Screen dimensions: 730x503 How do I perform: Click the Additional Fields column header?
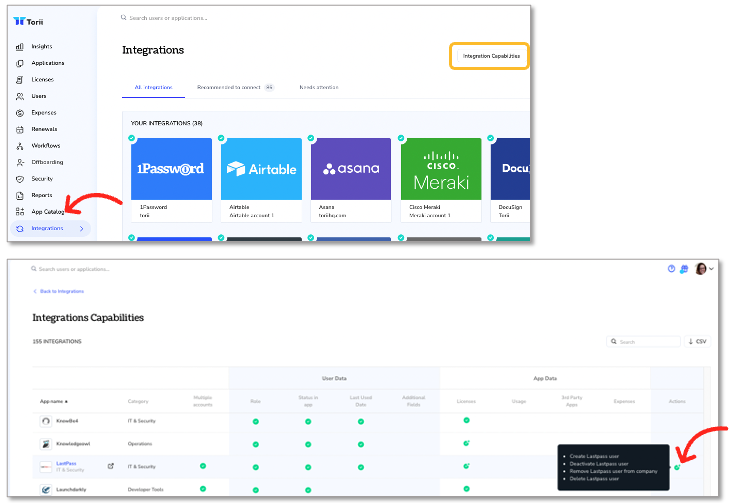[x=413, y=401]
